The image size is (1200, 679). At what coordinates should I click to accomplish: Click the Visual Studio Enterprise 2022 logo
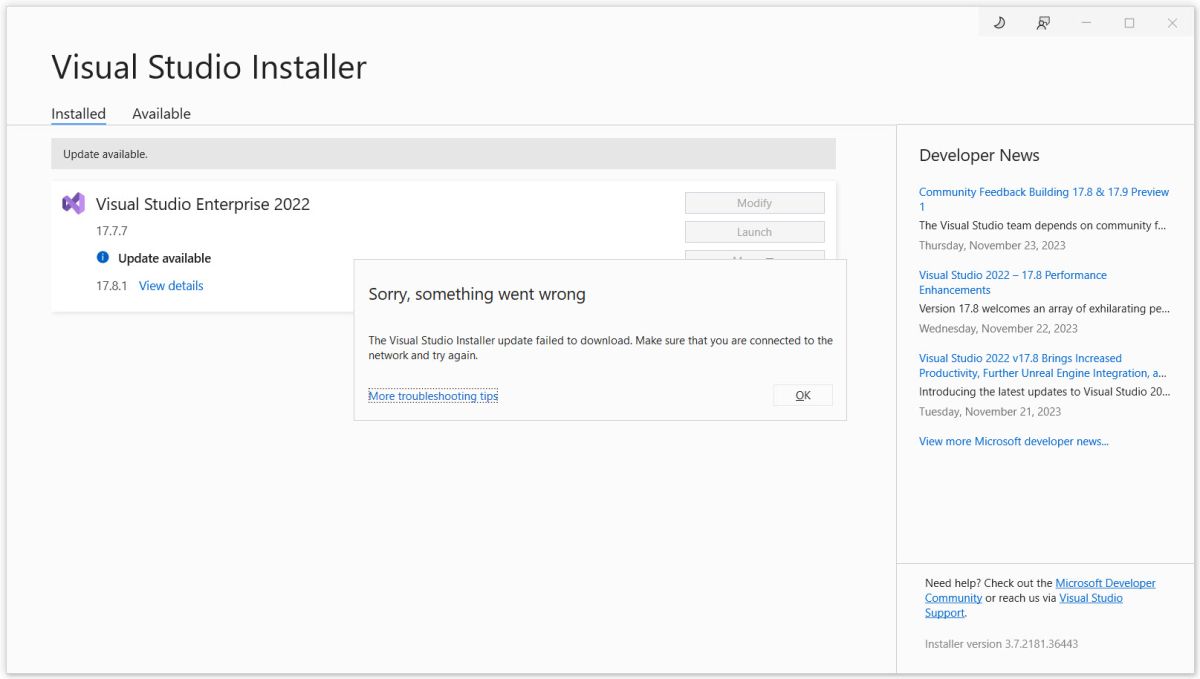click(x=73, y=204)
